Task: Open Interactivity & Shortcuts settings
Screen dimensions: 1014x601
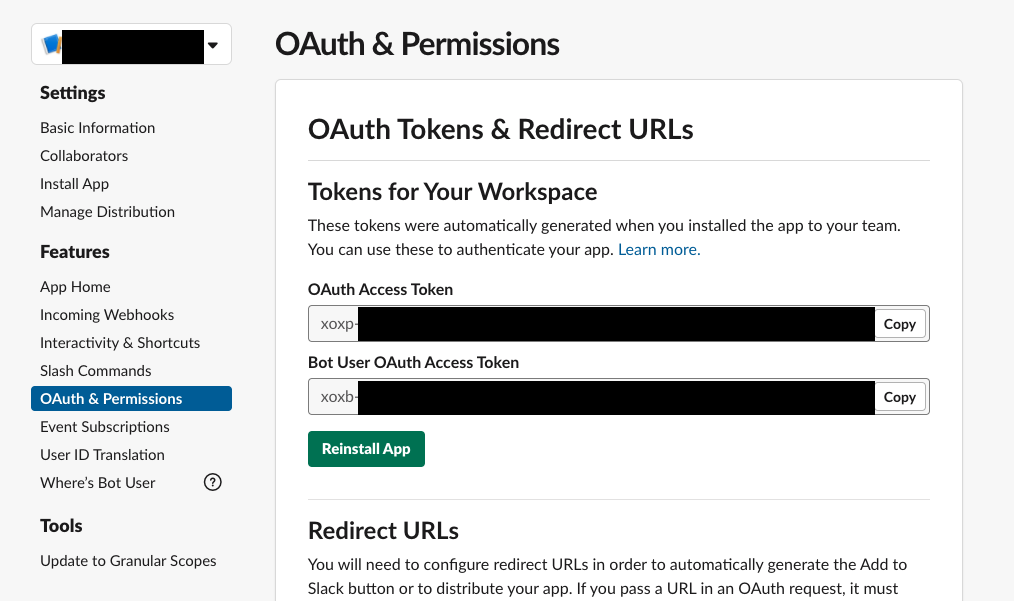Action: (120, 343)
